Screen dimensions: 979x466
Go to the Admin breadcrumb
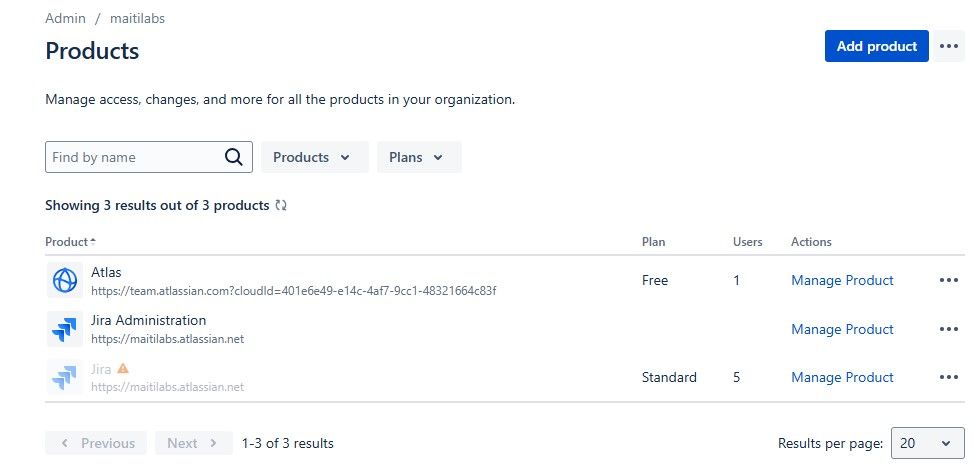66,18
